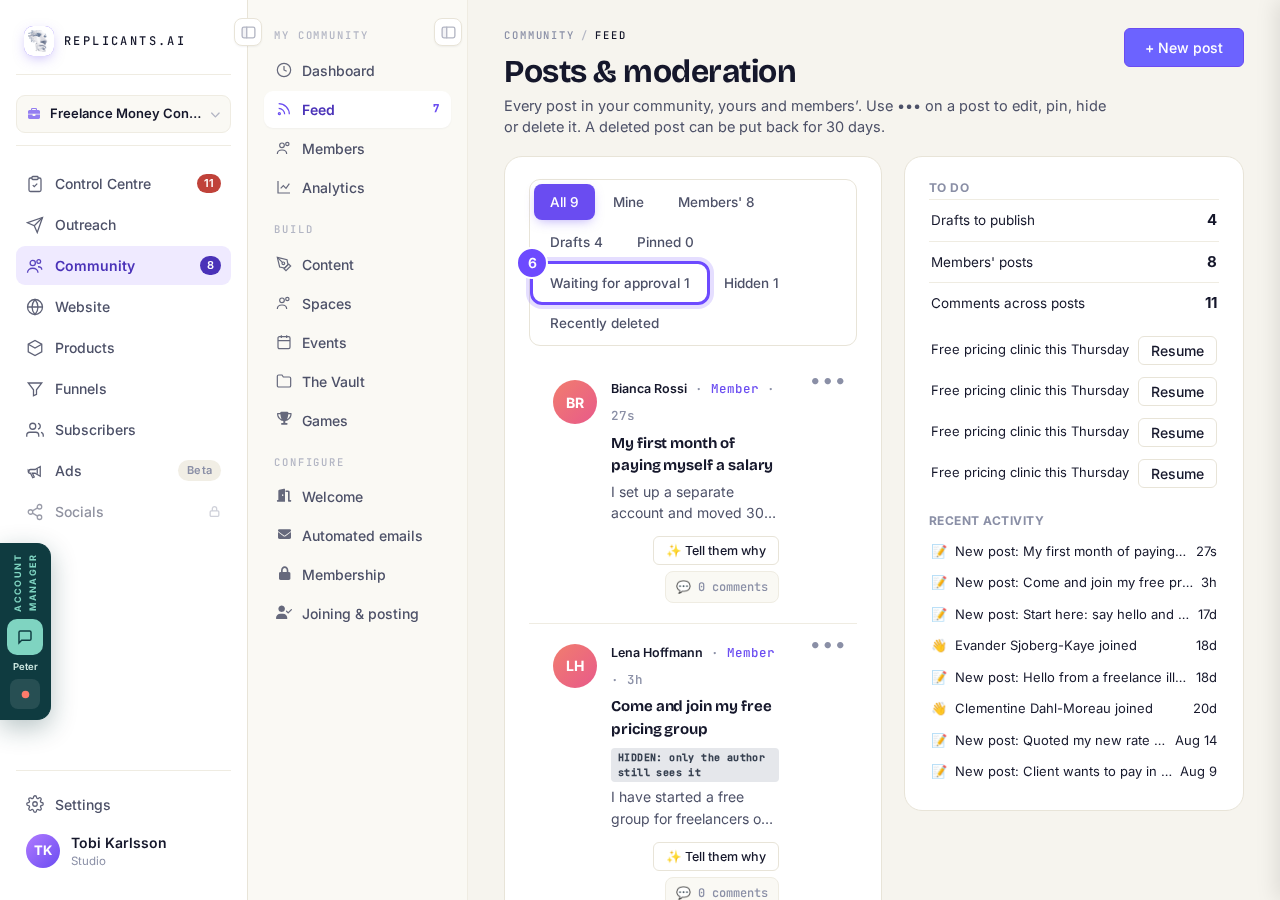The height and width of the screenshot is (900, 1280).
Task: Select the Waiting for approval 1 tab
Action: (x=620, y=283)
